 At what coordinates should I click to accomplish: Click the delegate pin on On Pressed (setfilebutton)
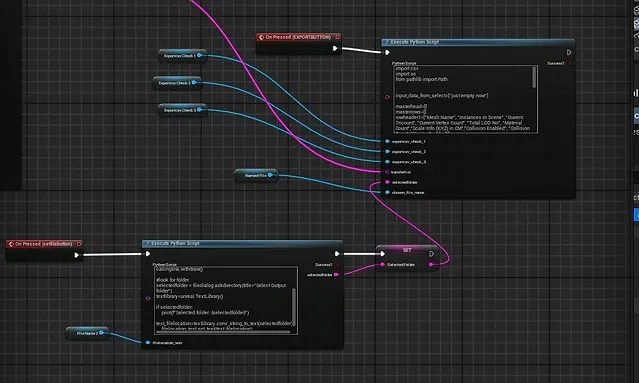(79, 244)
